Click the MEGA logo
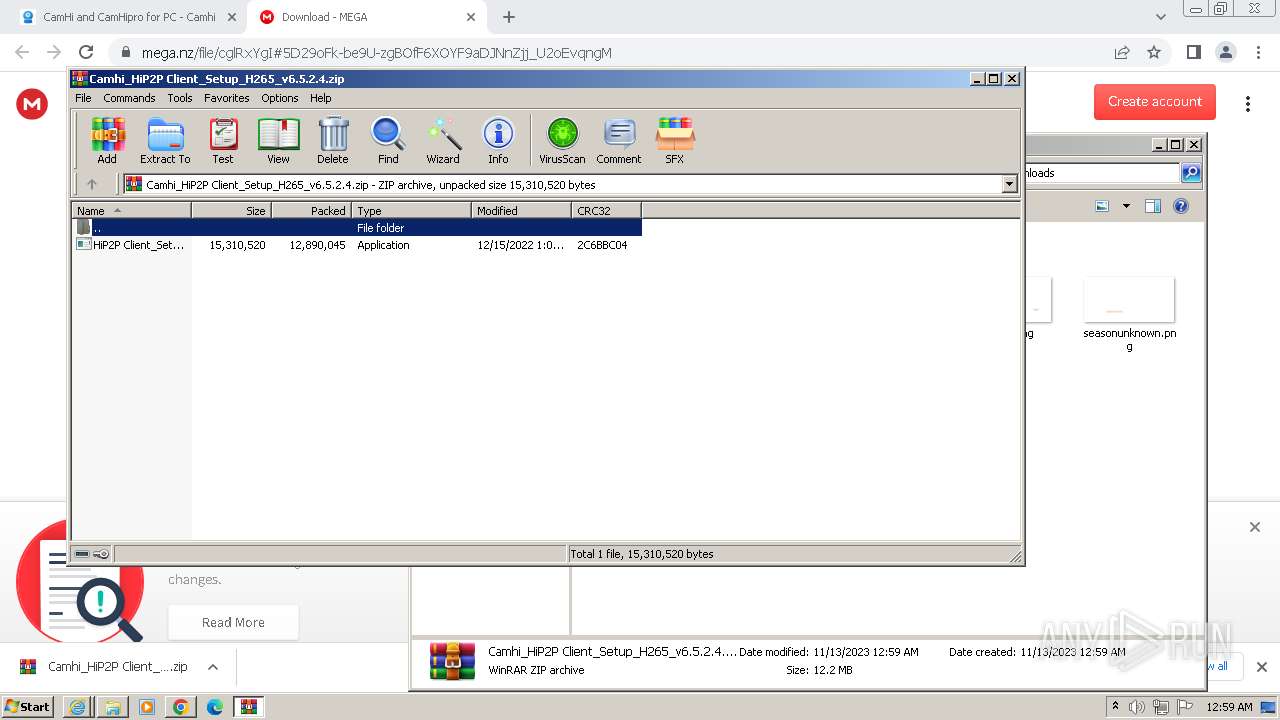Image resolution: width=1280 pixels, height=720 pixels. [x=32, y=103]
